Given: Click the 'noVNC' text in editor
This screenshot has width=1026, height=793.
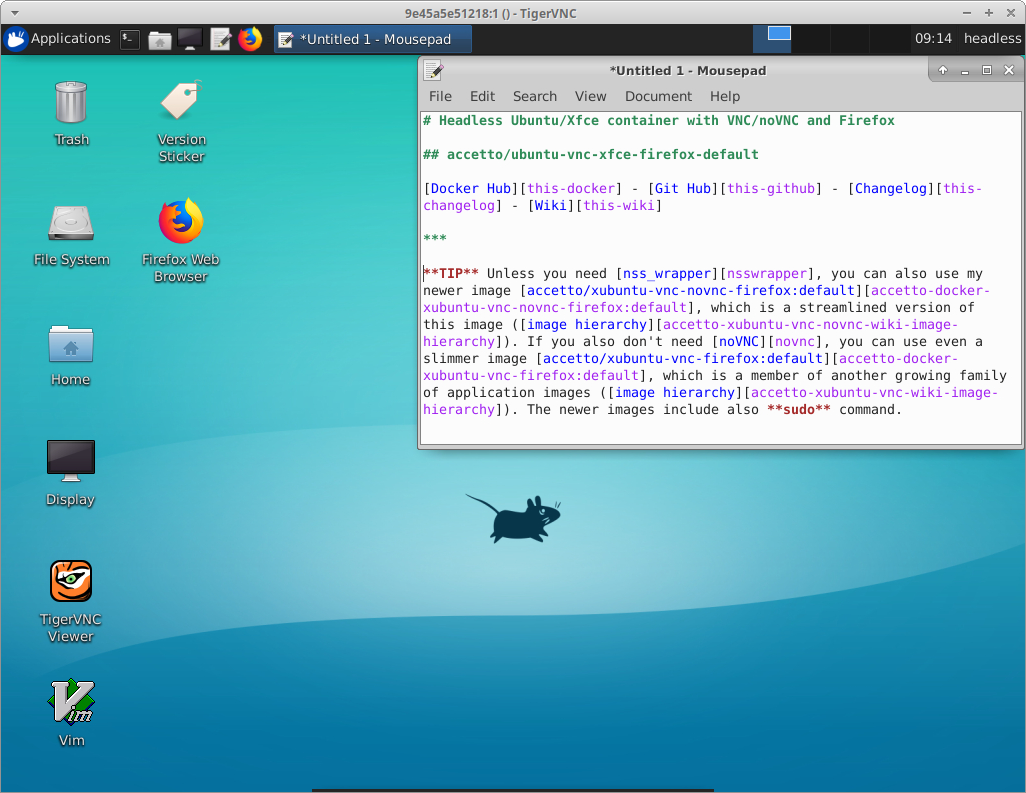Looking at the screenshot, I should click(739, 342).
